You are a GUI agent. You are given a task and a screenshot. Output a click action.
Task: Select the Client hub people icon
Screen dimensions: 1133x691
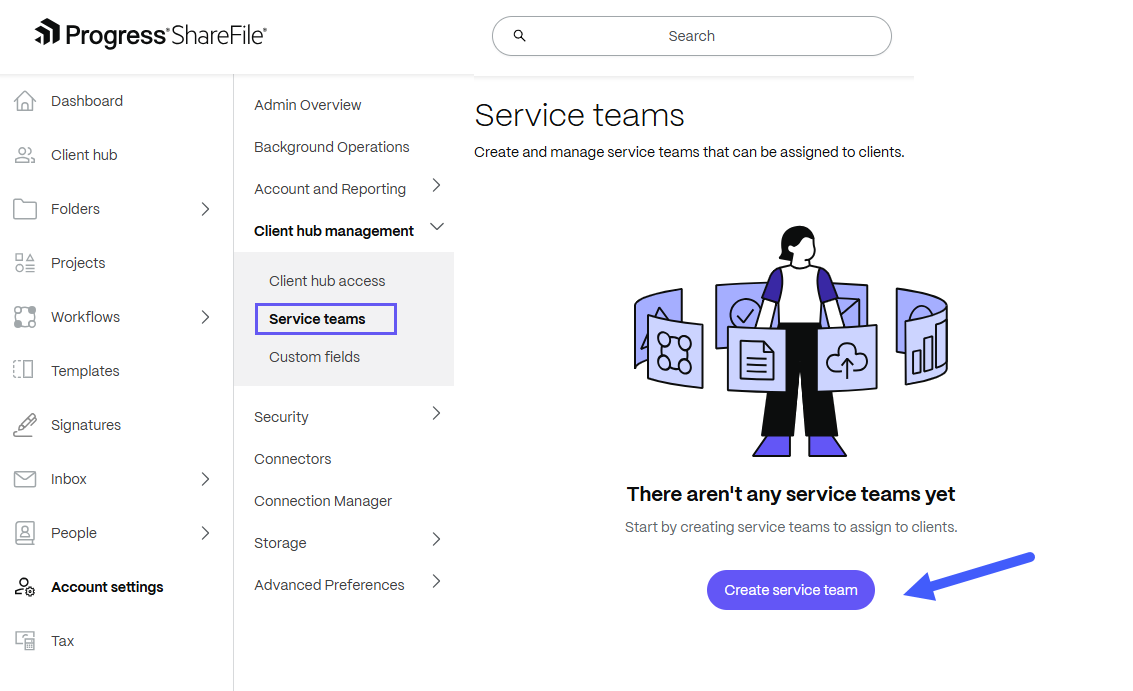25,154
